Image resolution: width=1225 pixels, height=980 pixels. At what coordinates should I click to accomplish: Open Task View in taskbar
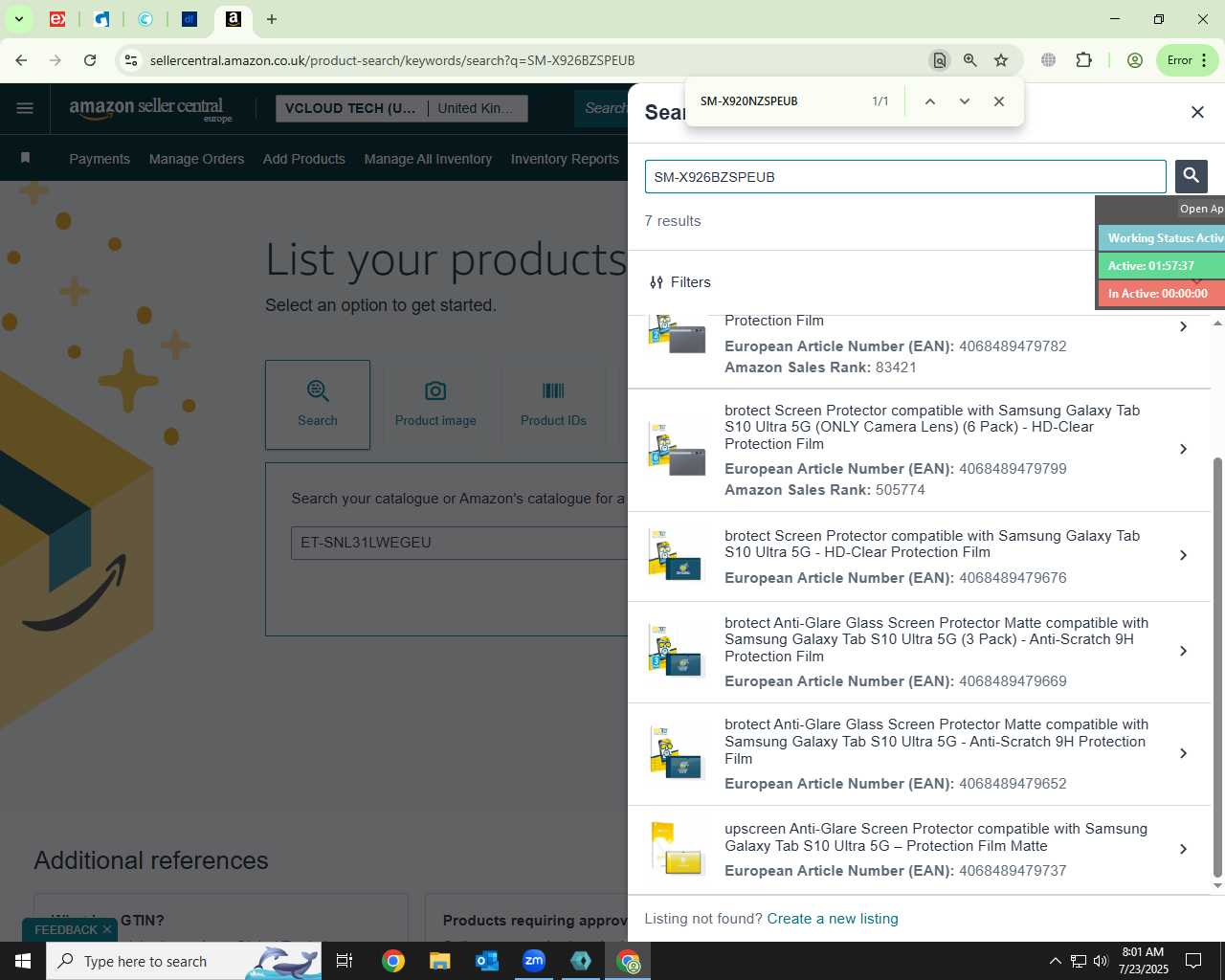pyautogui.click(x=345, y=961)
